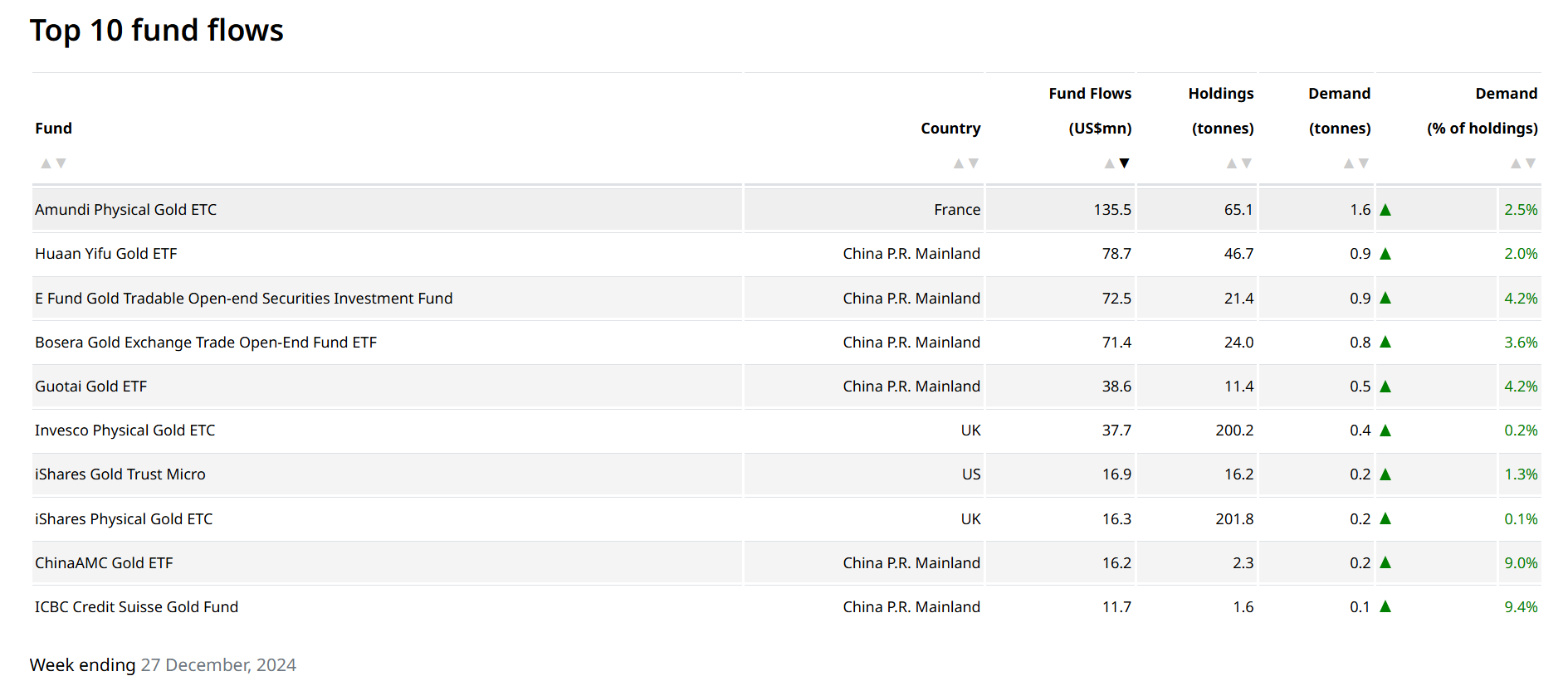Click the Fund column header
Screen dimensions: 1568x681
click(x=54, y=129)
